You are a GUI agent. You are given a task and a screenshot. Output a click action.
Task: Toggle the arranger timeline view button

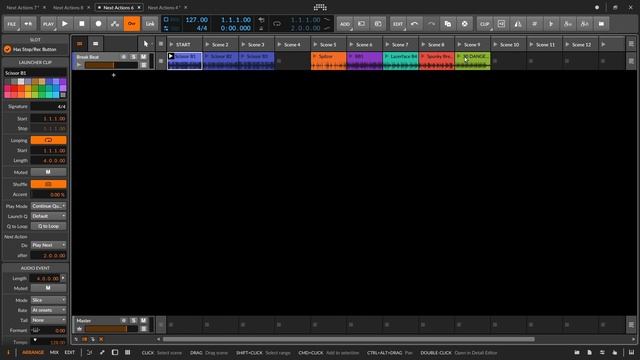pyautogui.click(x=96, y=44)
